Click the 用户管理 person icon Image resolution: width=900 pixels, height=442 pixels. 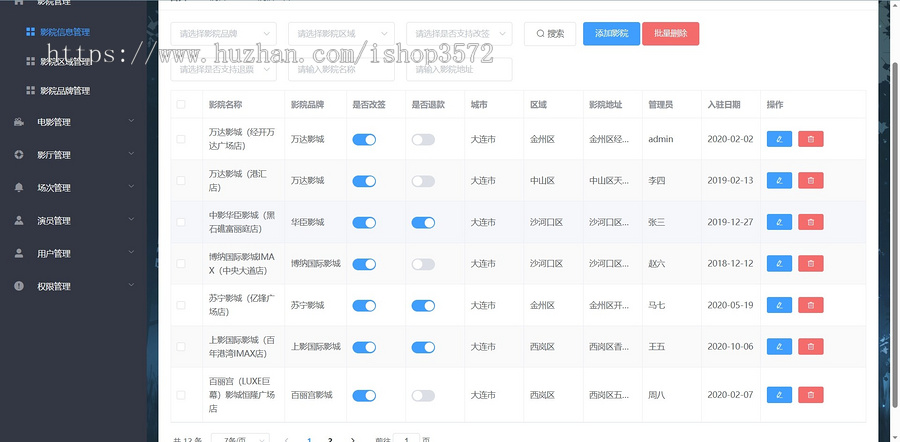19,253
